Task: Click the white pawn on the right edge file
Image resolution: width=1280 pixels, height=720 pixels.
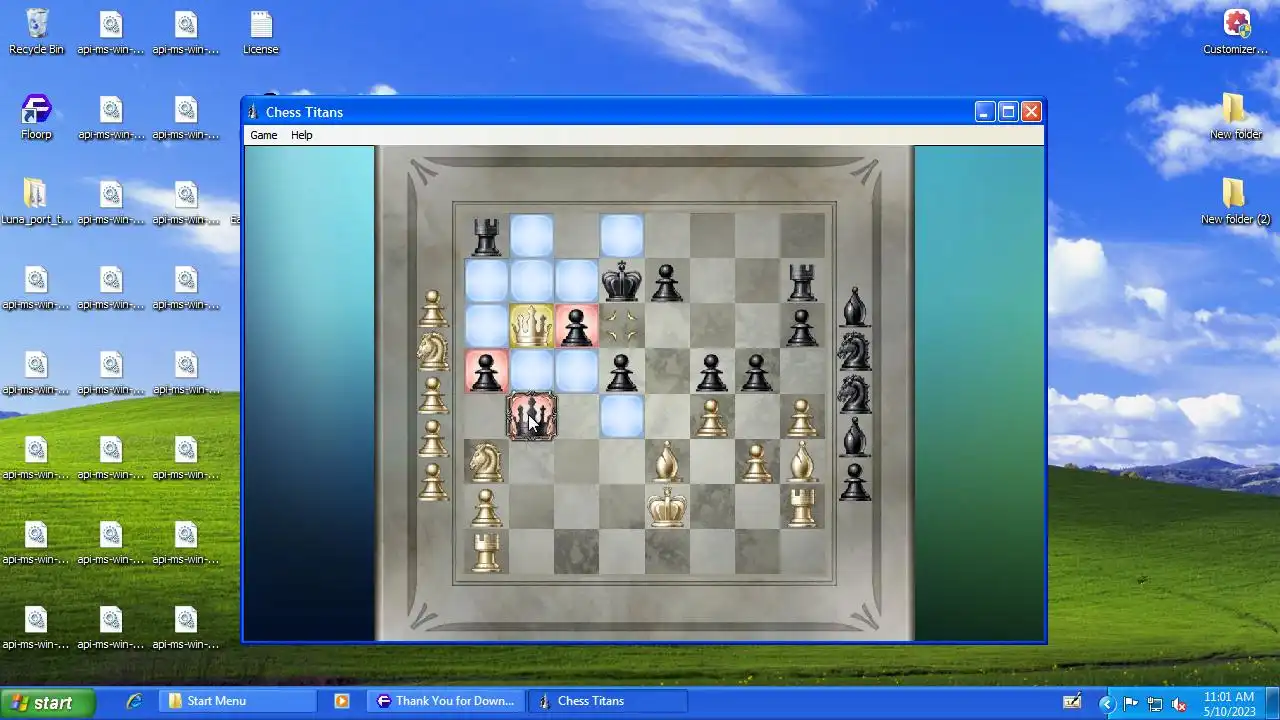Action: tap(801, 417)
